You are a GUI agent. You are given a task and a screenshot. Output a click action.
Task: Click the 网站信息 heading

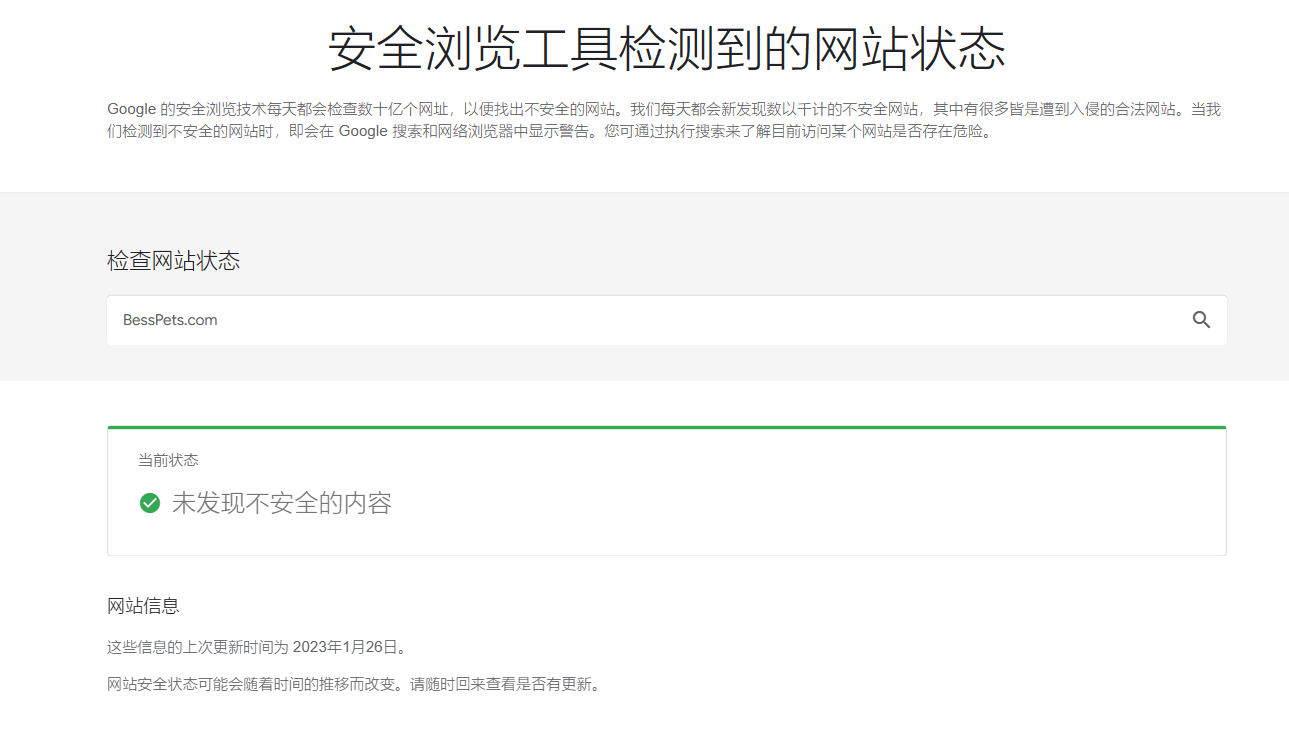[143, 606]
